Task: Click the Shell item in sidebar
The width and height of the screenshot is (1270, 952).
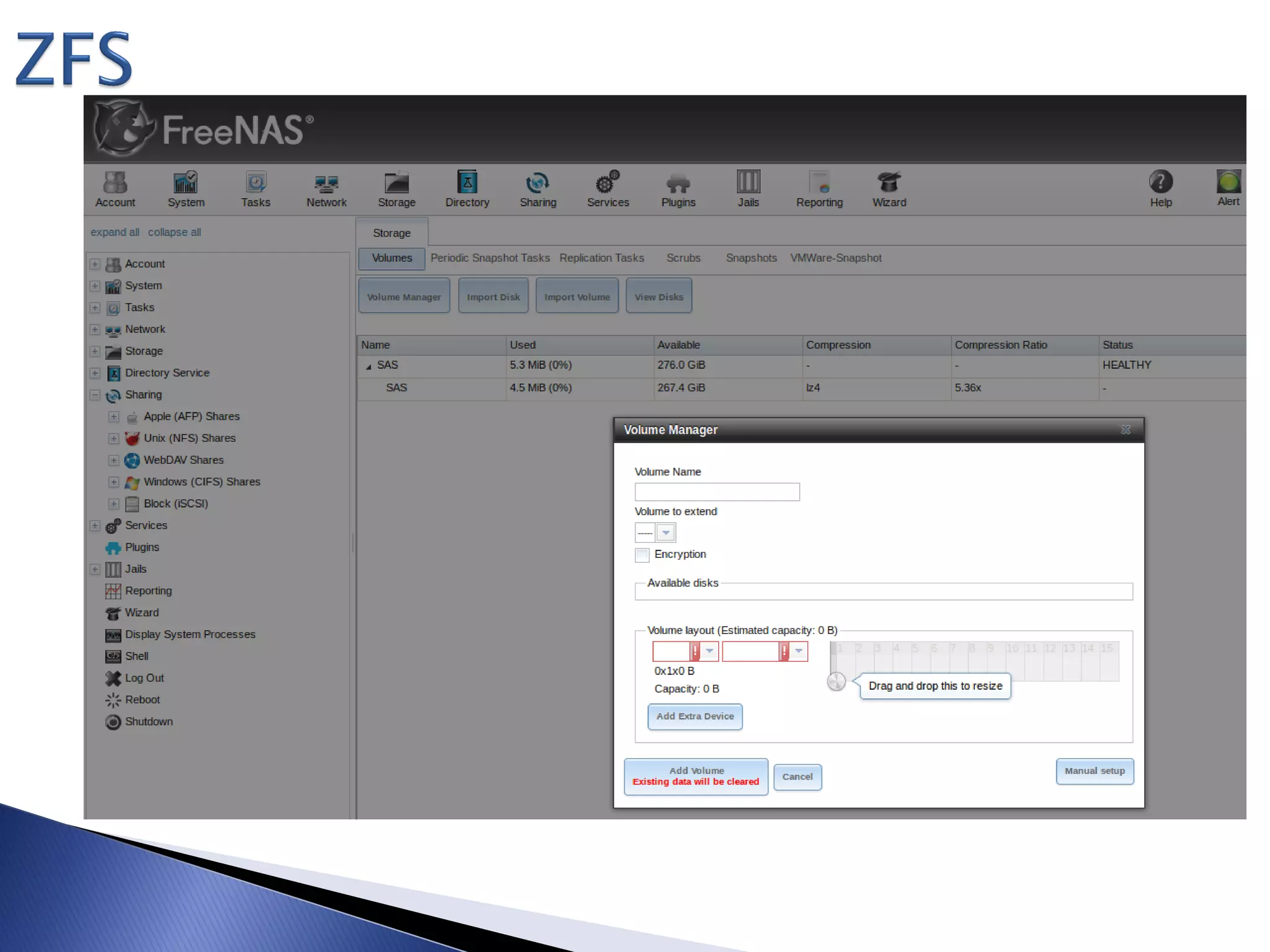Action: click(x=136, y=656)
